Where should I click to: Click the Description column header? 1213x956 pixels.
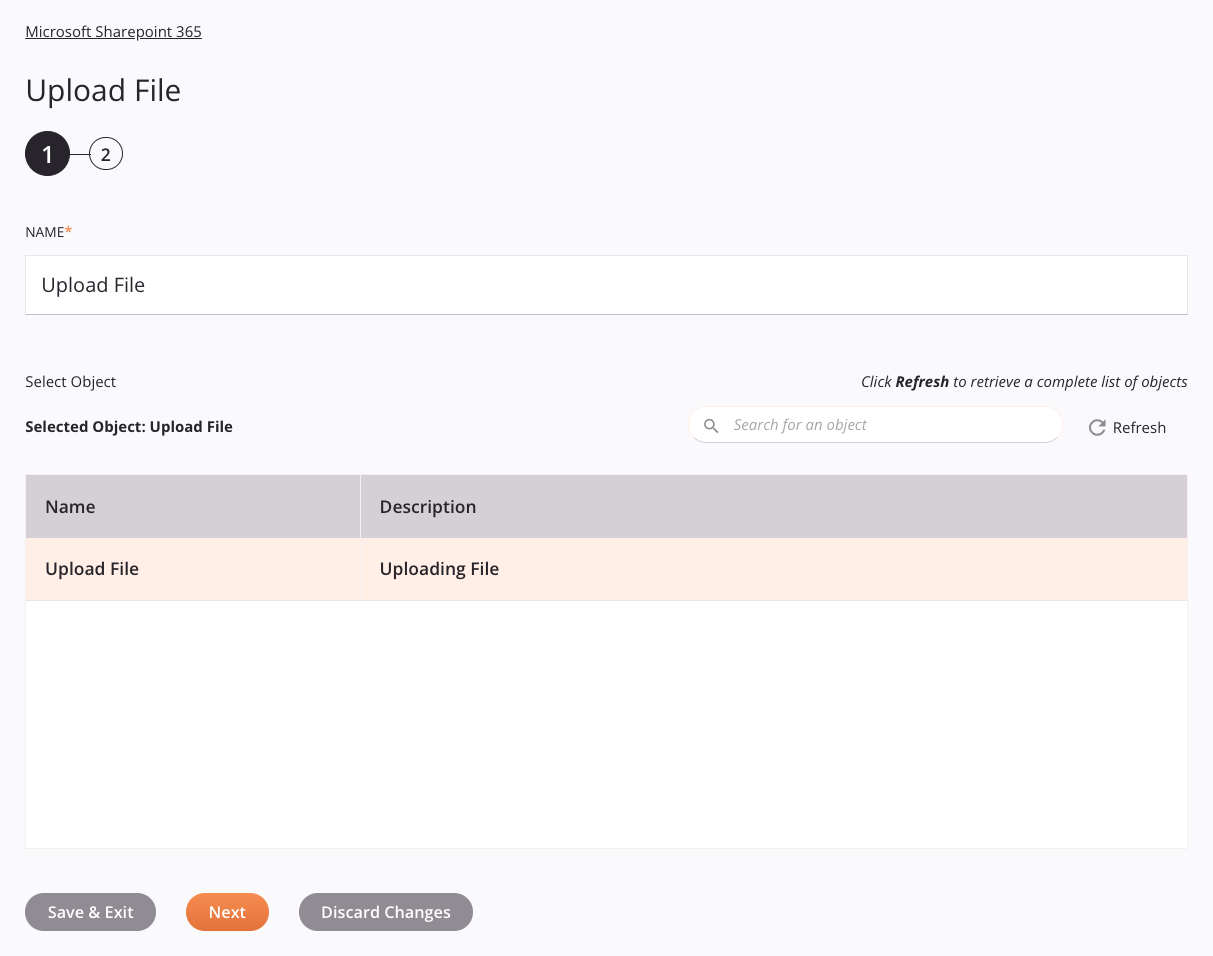pyautogui.click(x=774, y=507)
